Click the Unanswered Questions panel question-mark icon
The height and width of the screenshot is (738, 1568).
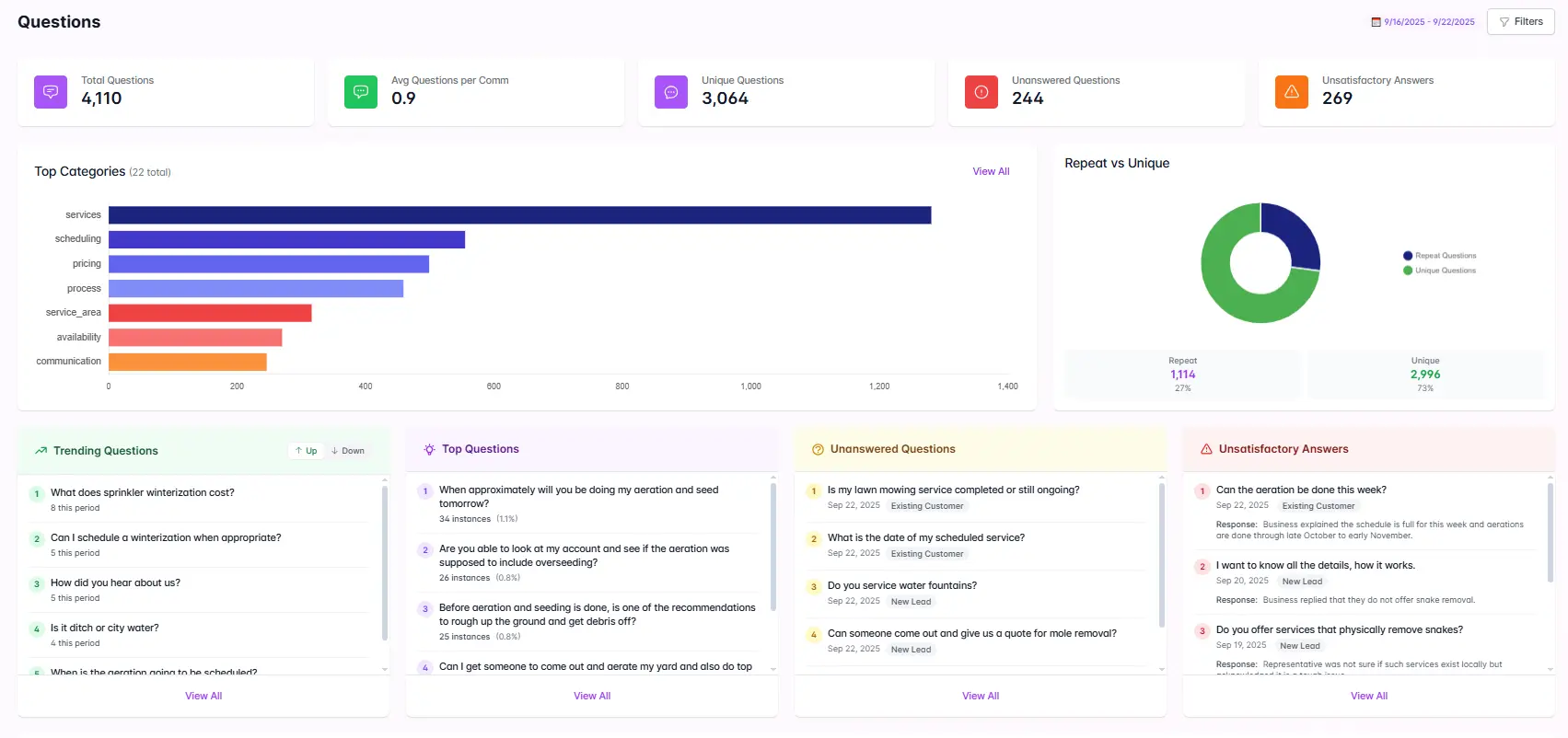[818, 450]
